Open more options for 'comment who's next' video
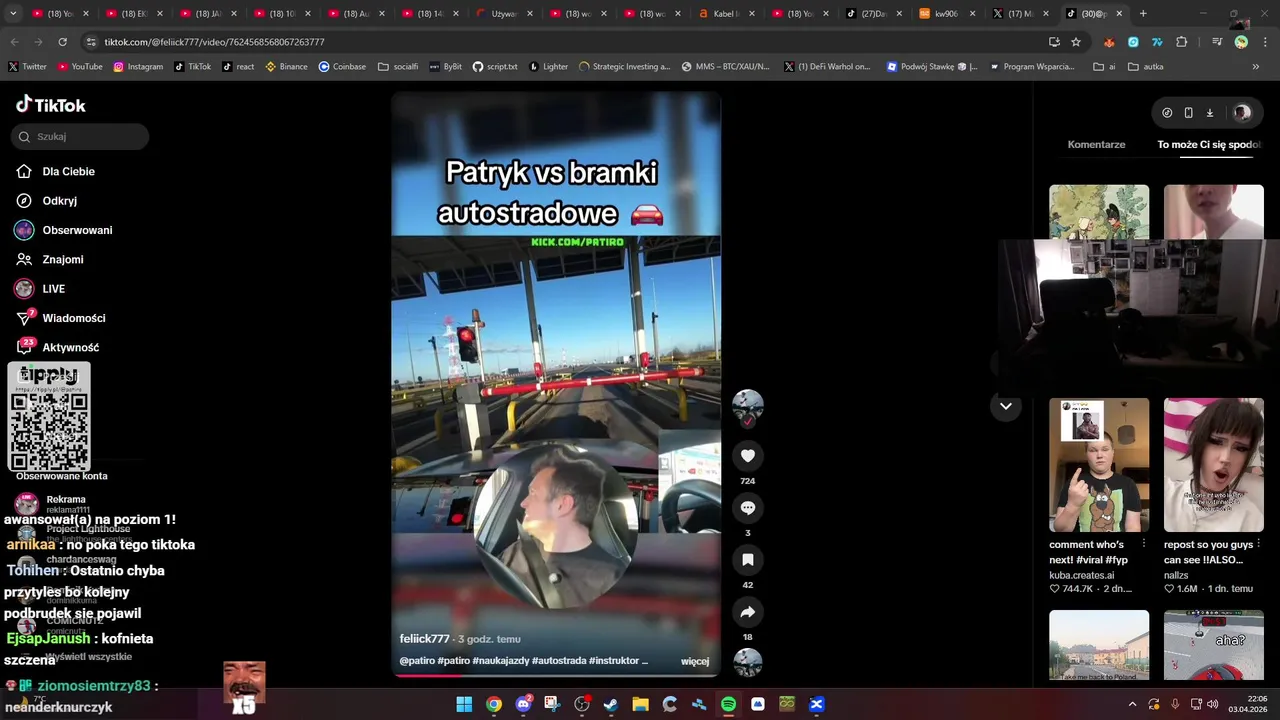This screenshot has width=1280, height=720. 1144,544
